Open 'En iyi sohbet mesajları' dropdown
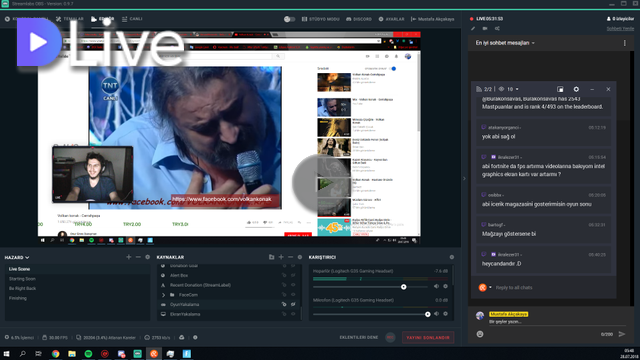 click(x=505, y=43)
